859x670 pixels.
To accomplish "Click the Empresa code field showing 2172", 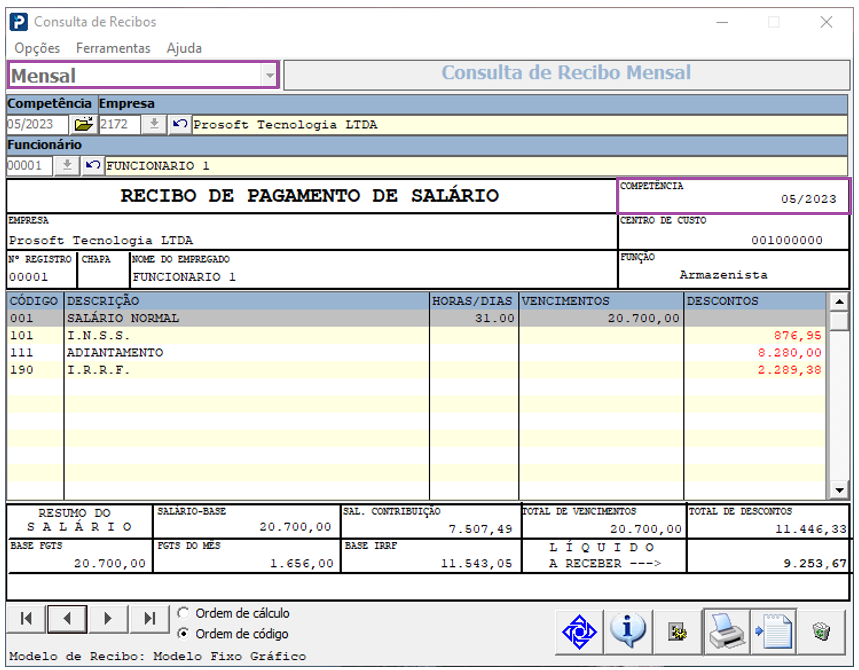I will [119, 124].
